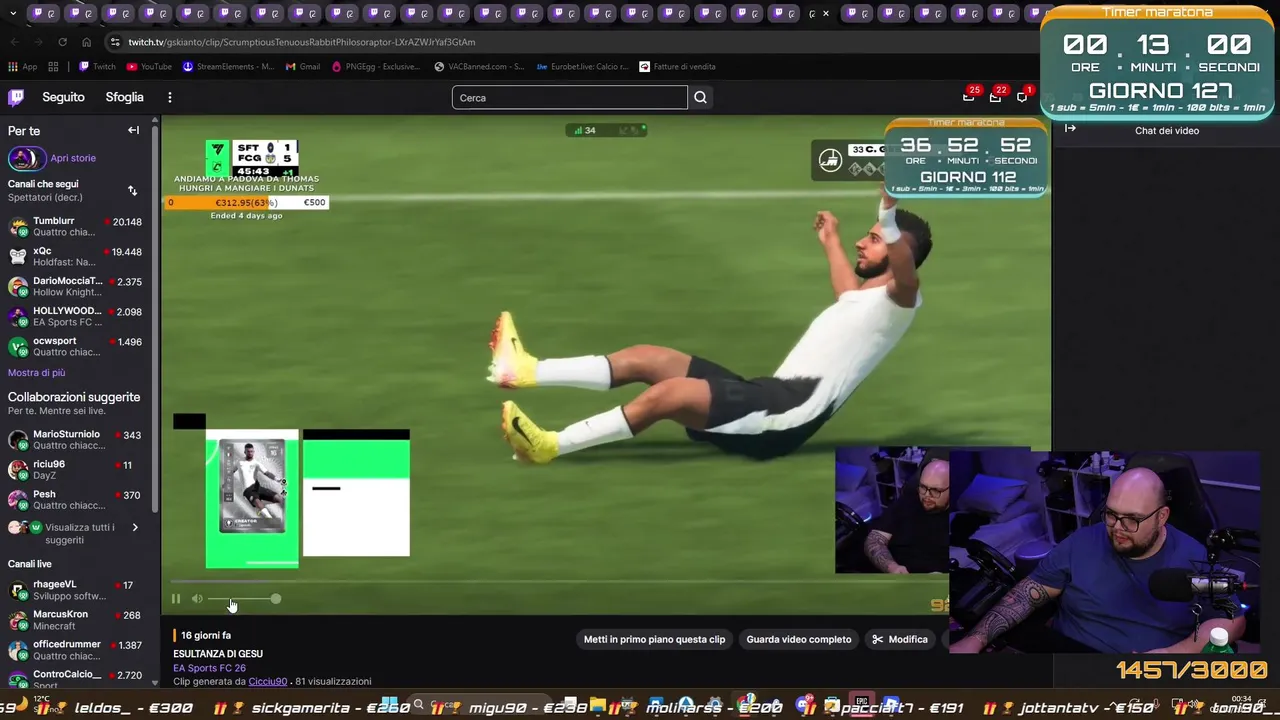Navigate forward in browser
Image resolution: width=1280 pixels, height=720 pixels.
[x=38, y=42]
